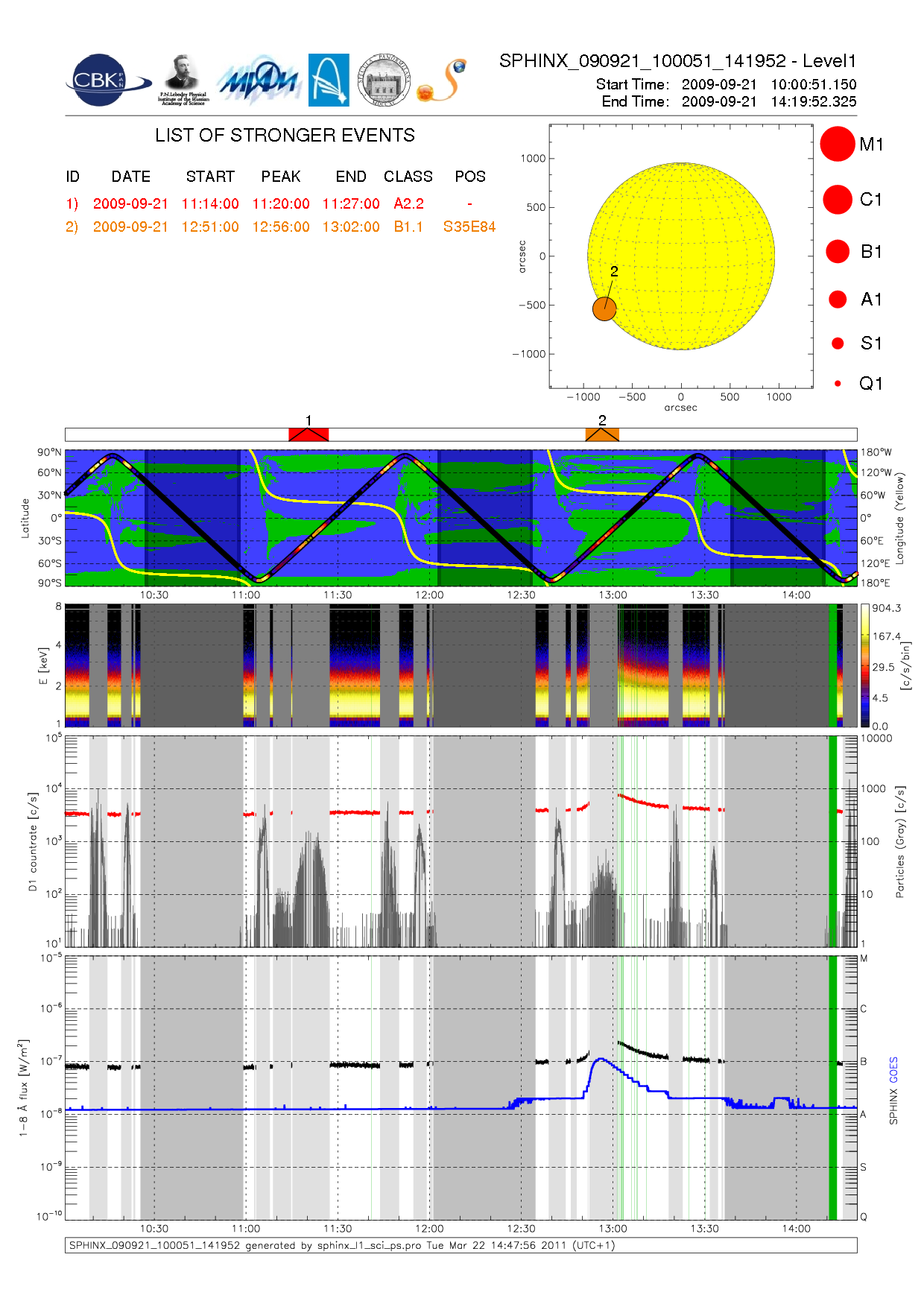Select red event marker 1 on timeline bar
This screenshot has width=924, height=1307.
tap(308, 434)
